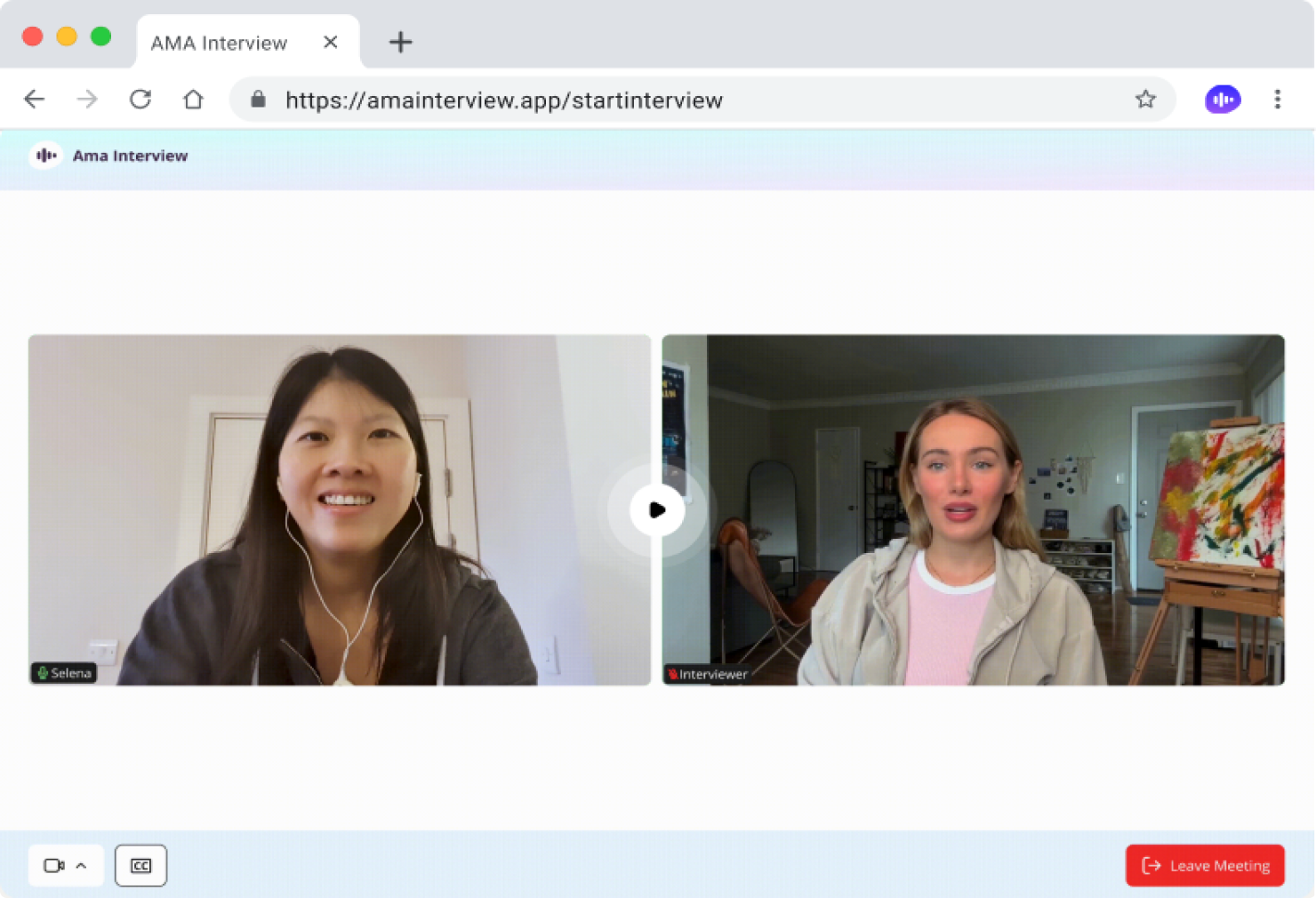
Task: Open the purple Ama Interview extension icon
Action: [x=1223, y=100]
